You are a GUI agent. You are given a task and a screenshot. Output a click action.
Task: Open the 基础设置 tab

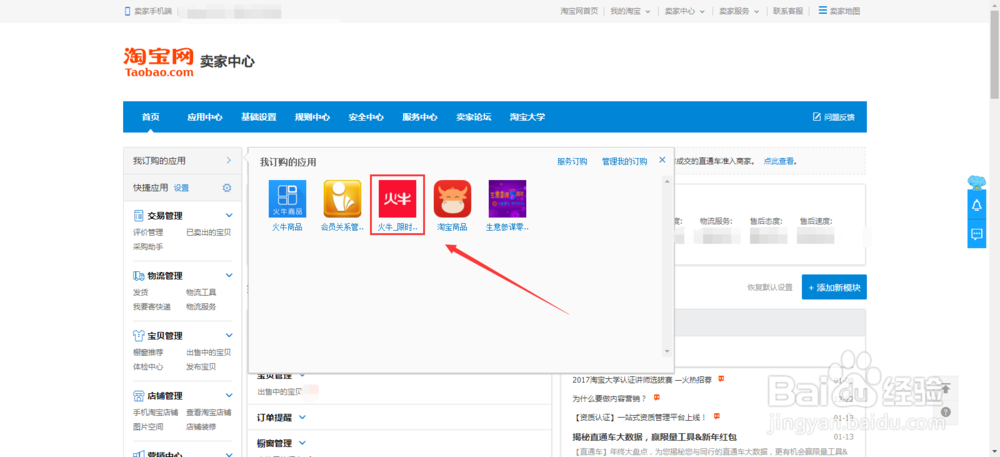(258, 117)
